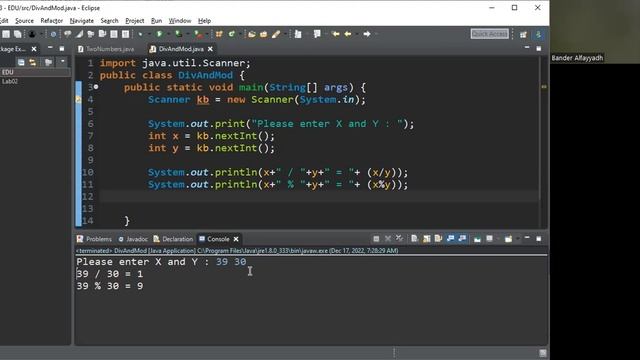640x360 pixels.
Task: Click the Forward navigation arrow
Action: tap(367, 34)
